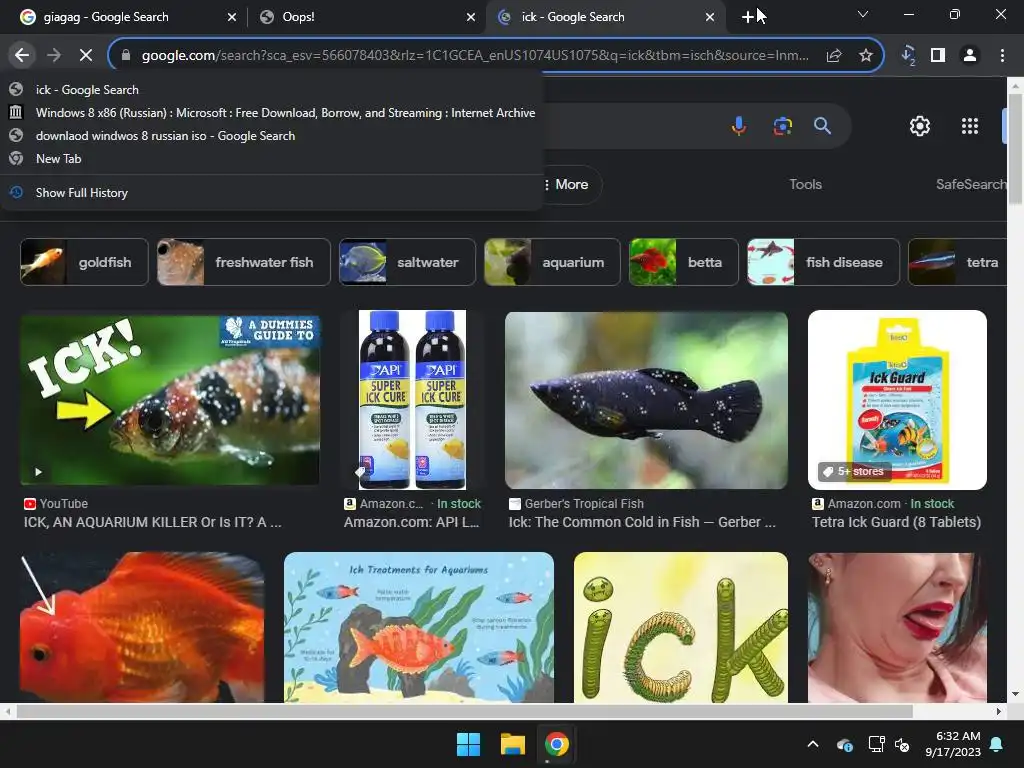1024x768 pixels.
Task: Select 'ick - Google Search' history entry
Action: pyautogui.click(x=272, y=89)
